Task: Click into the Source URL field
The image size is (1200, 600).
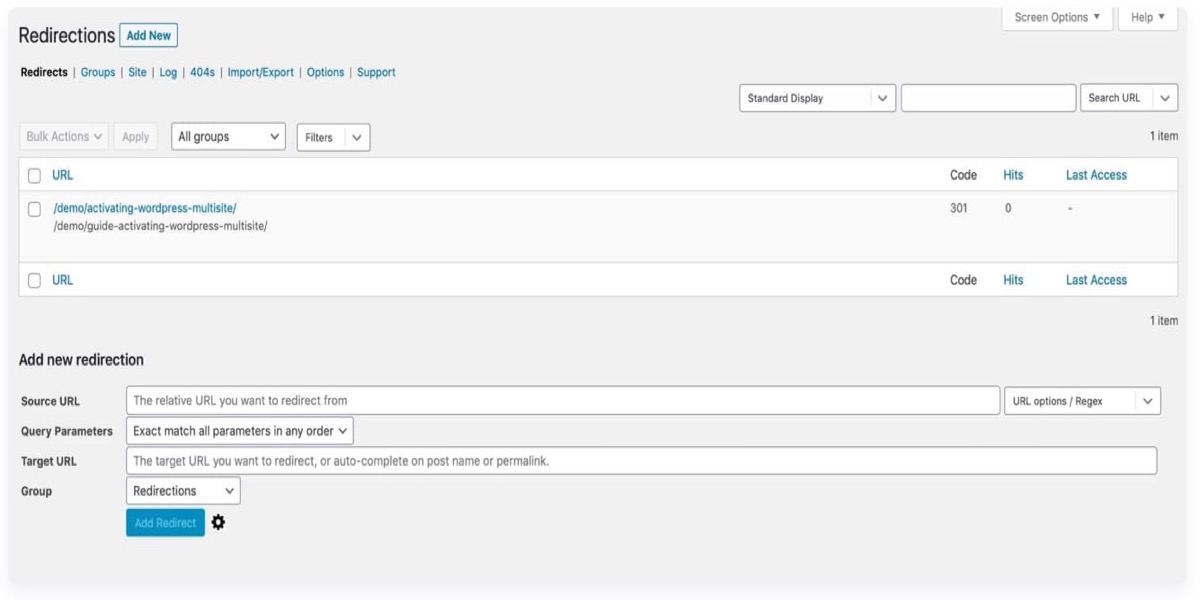Action: click(x=563, y=401)
